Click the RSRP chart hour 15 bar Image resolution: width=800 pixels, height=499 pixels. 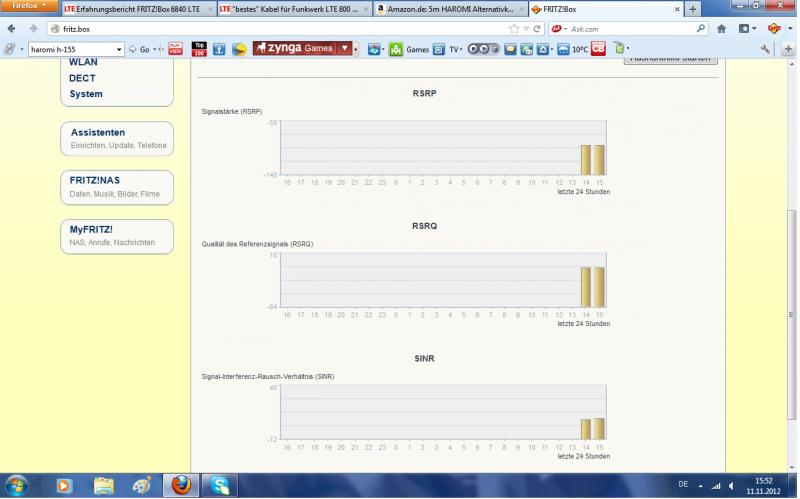click(599, 160)
